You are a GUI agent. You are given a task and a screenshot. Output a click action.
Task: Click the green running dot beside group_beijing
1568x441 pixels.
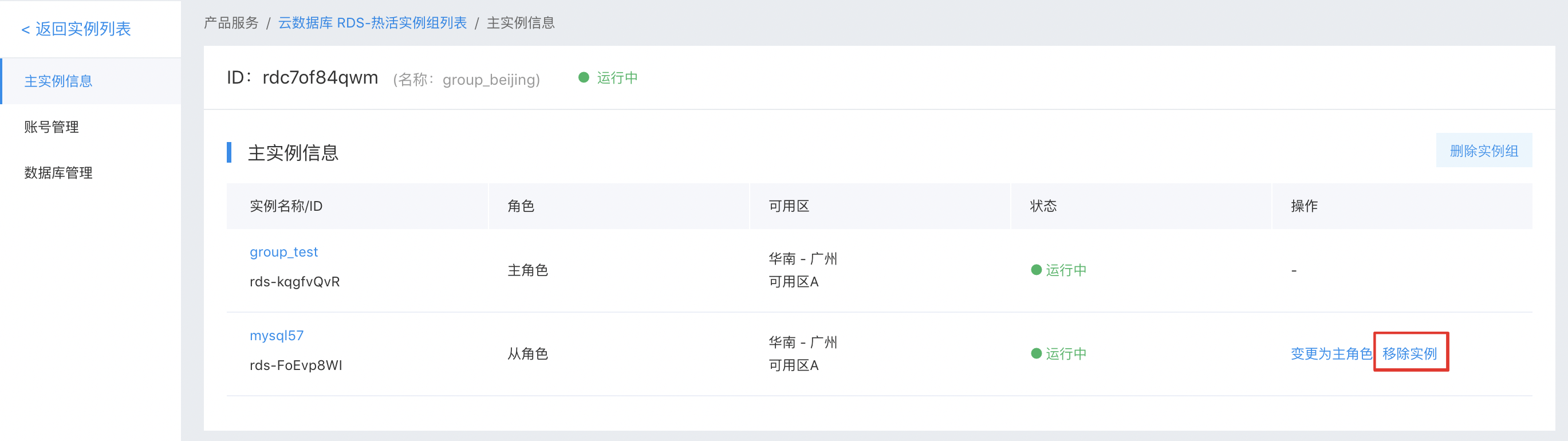(x=583, y=77)
